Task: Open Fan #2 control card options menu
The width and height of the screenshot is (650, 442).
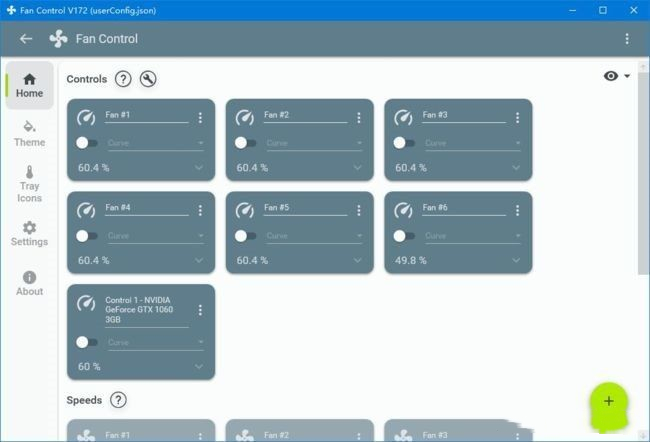Action: click(359, 118)
